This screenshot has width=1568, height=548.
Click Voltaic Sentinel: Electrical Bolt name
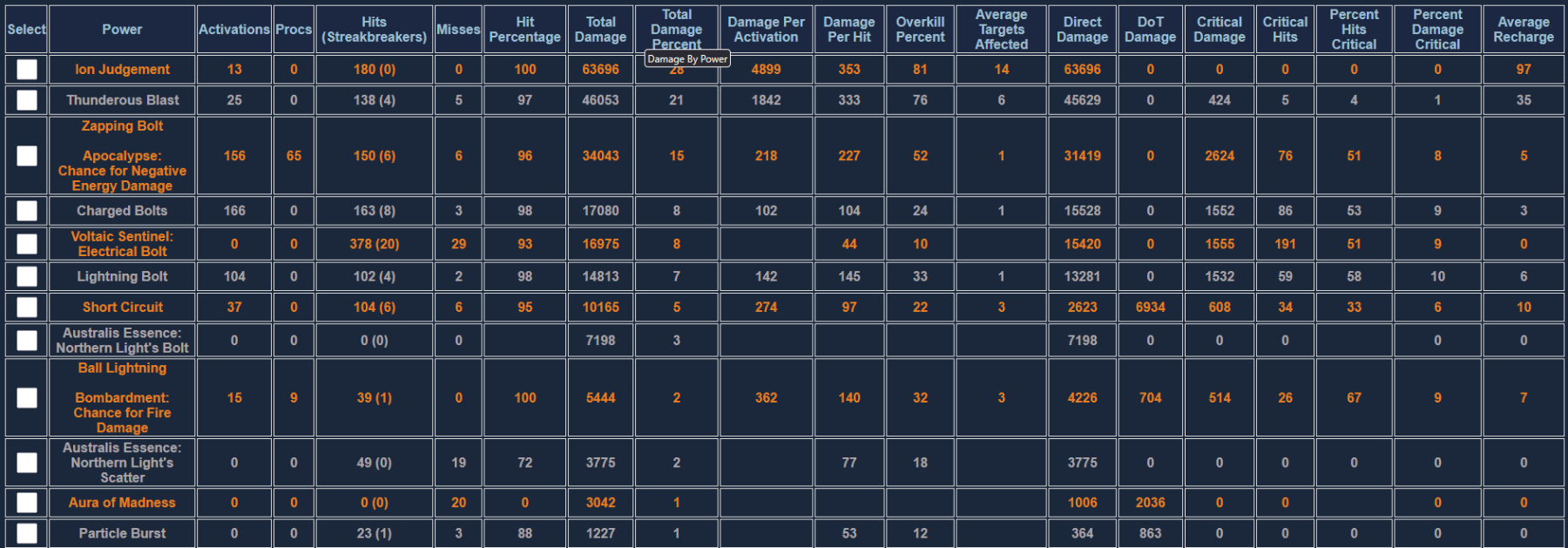pos(122,244)
